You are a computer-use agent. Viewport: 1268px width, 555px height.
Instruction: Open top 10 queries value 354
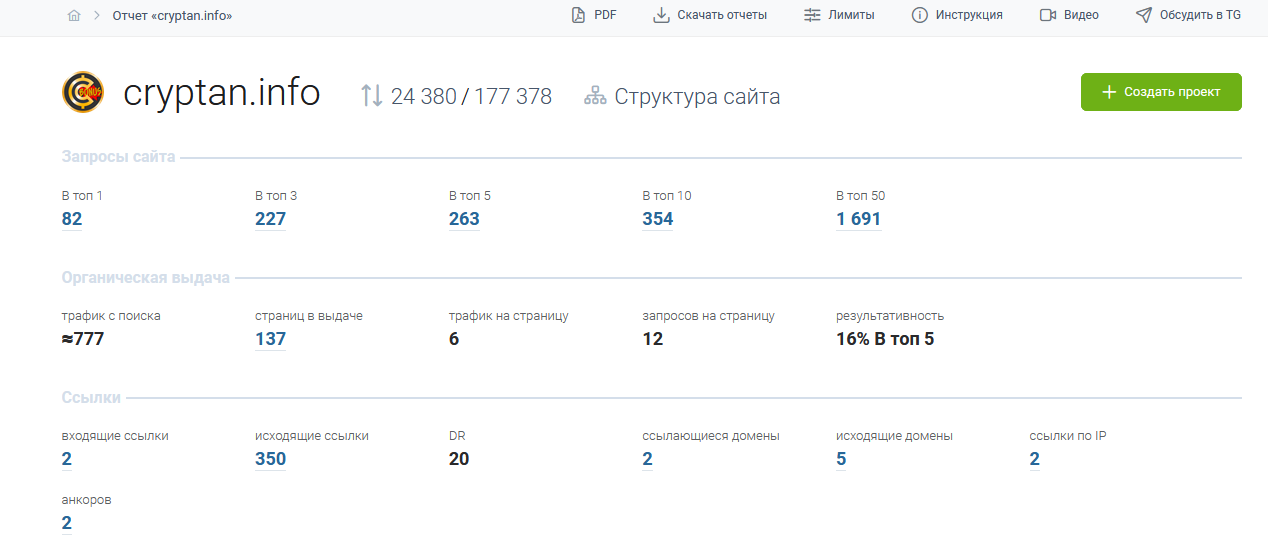click(x=658, y=219)
